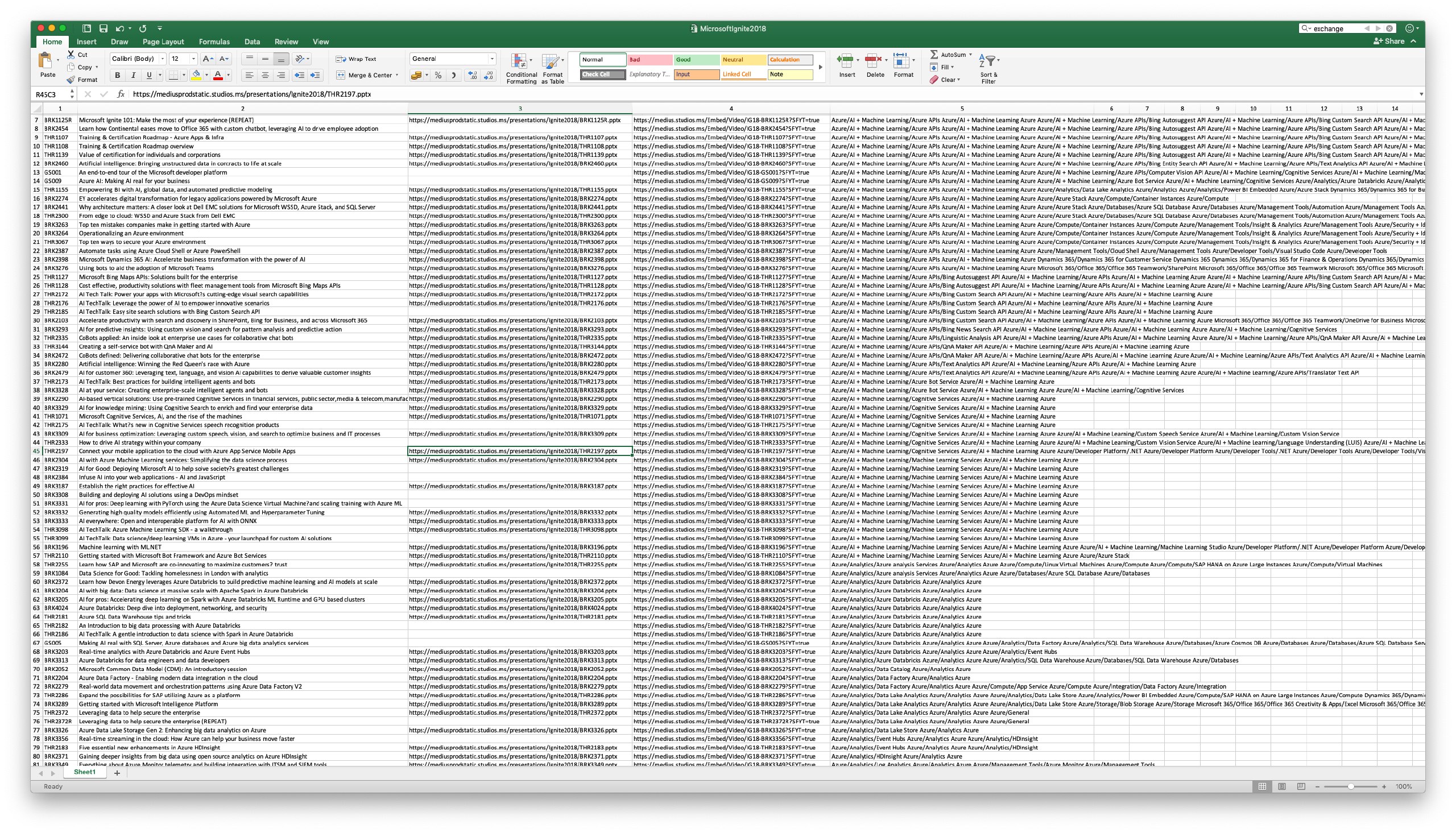Select cell 'Azure AI: Making AI real for your business'

242,181
